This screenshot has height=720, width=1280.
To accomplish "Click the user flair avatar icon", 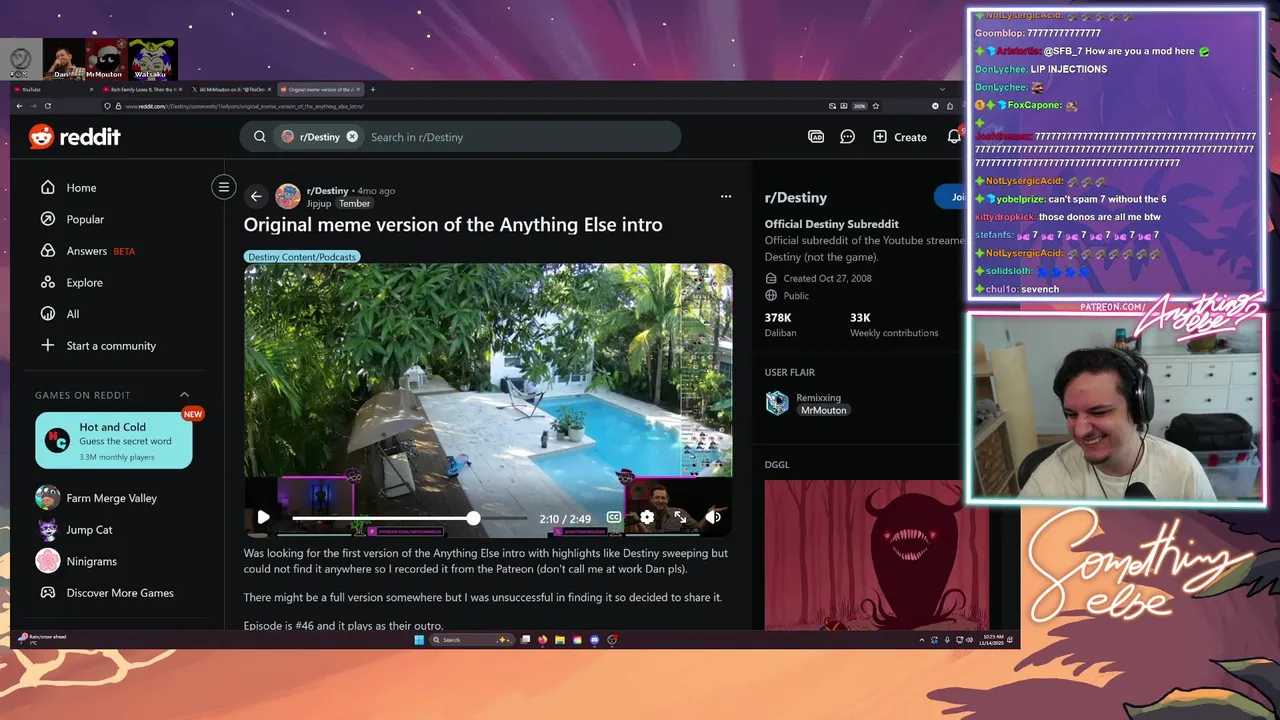I will [x=777, y=403].
